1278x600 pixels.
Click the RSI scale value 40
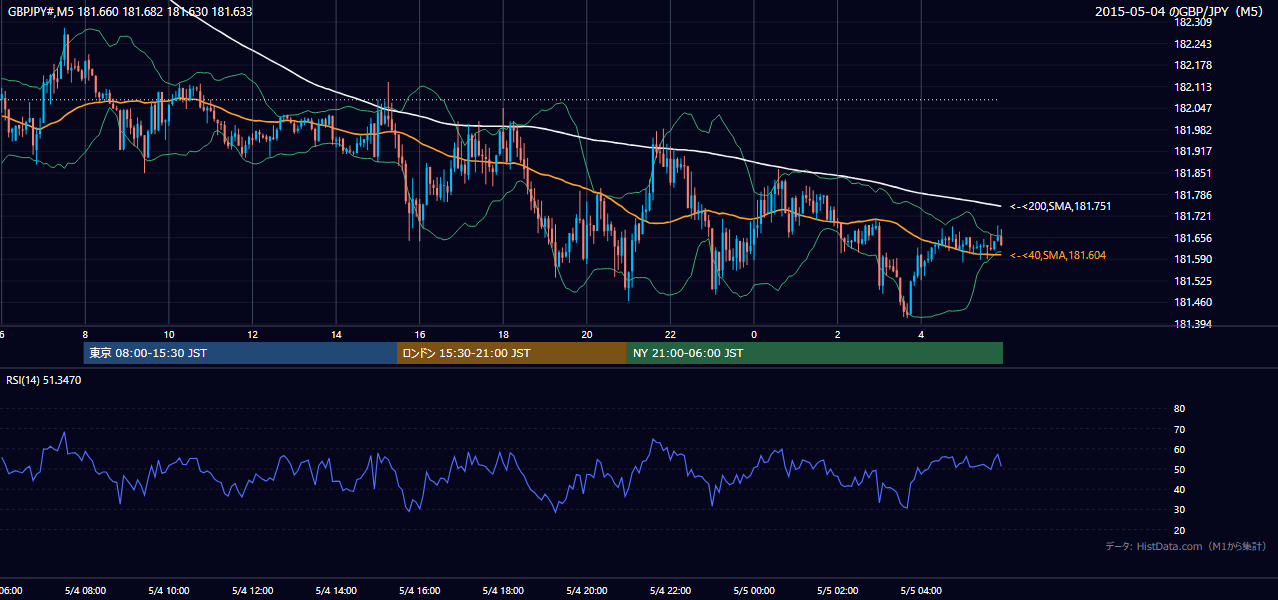pyautogui.click(x=1179, y=489)
